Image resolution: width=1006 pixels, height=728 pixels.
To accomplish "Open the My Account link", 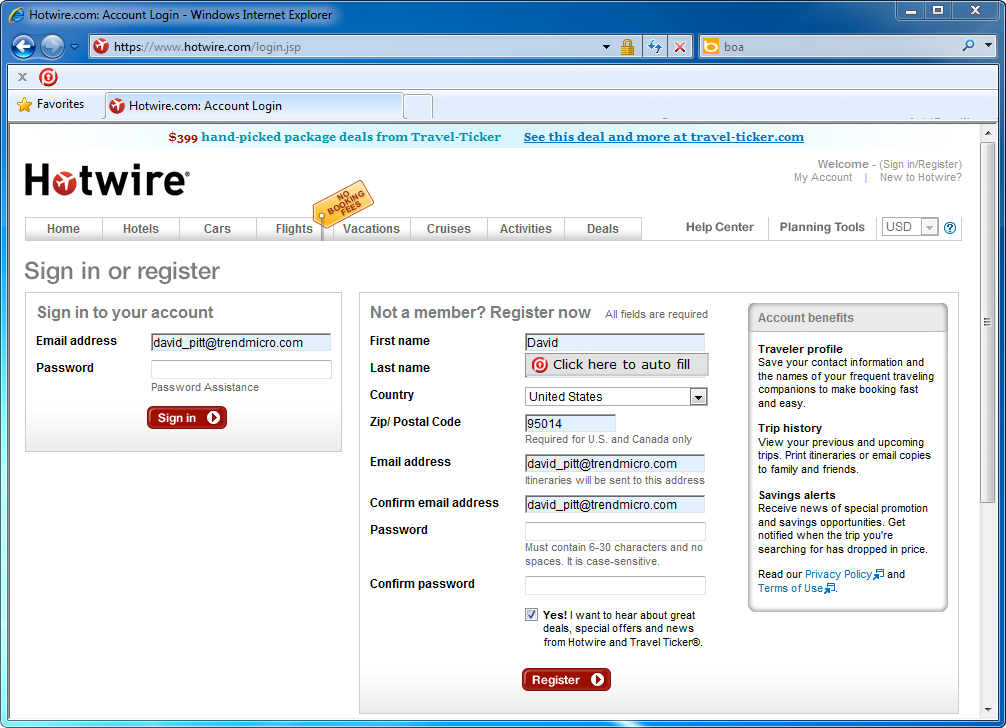I will click(x=823, y=177).
